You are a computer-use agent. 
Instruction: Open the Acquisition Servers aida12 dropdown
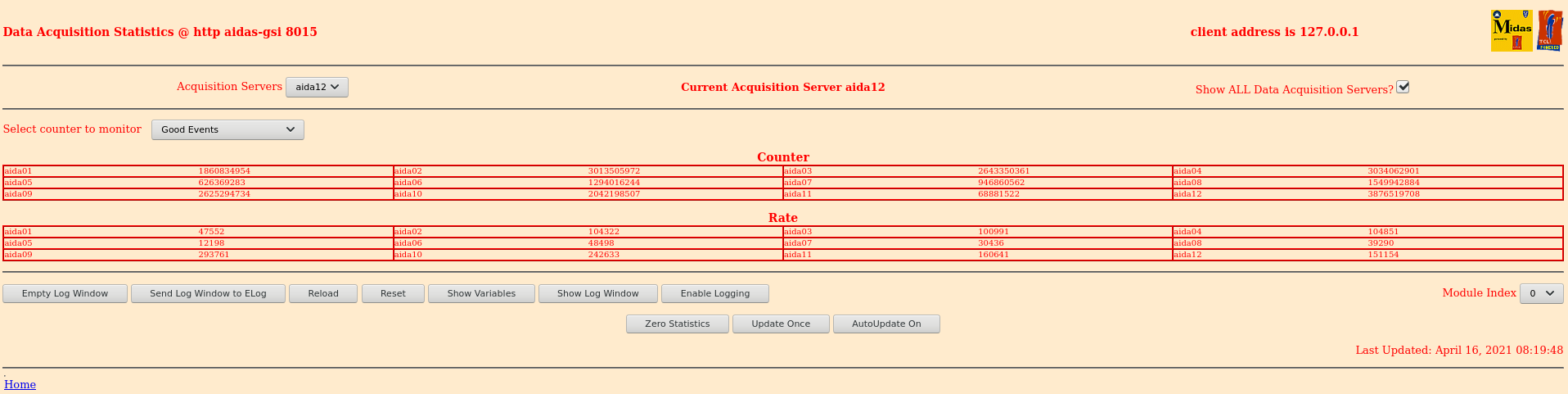(x=317, y=87)
